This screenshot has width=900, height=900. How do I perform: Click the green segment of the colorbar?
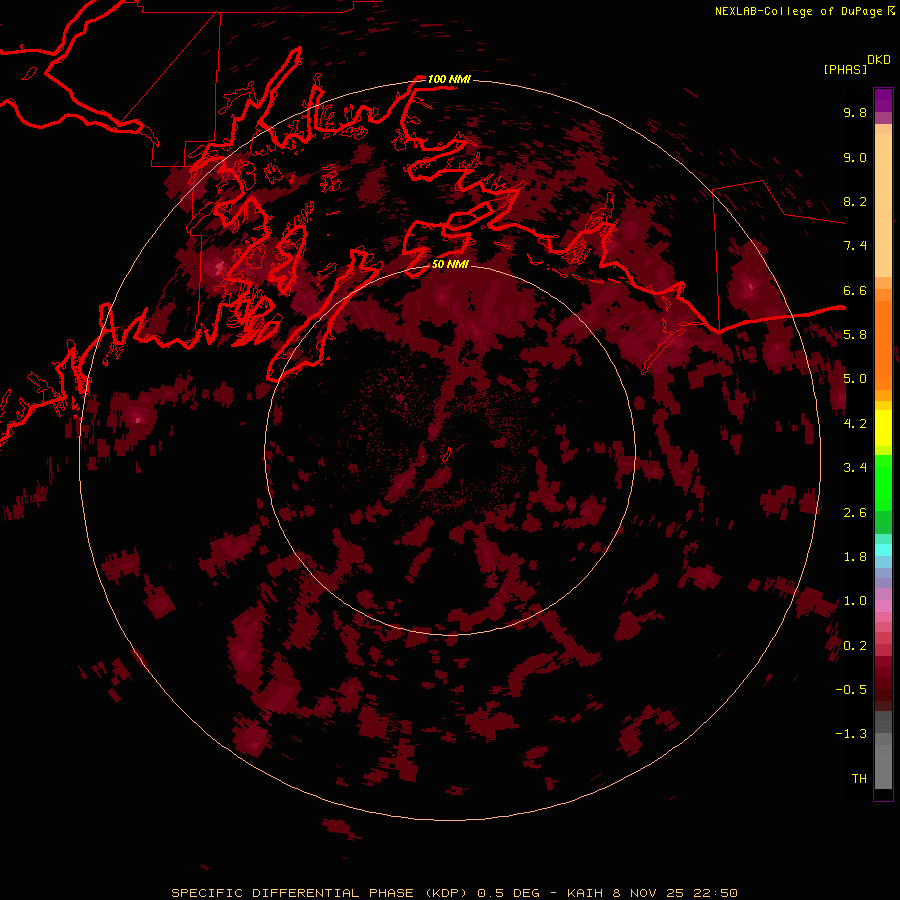883,485
